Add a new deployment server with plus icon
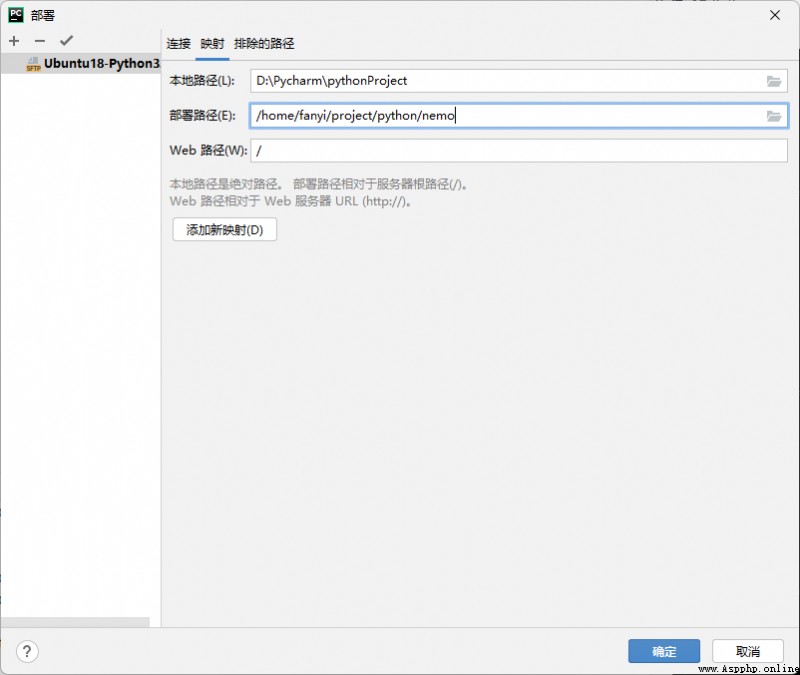 point(14,41)
